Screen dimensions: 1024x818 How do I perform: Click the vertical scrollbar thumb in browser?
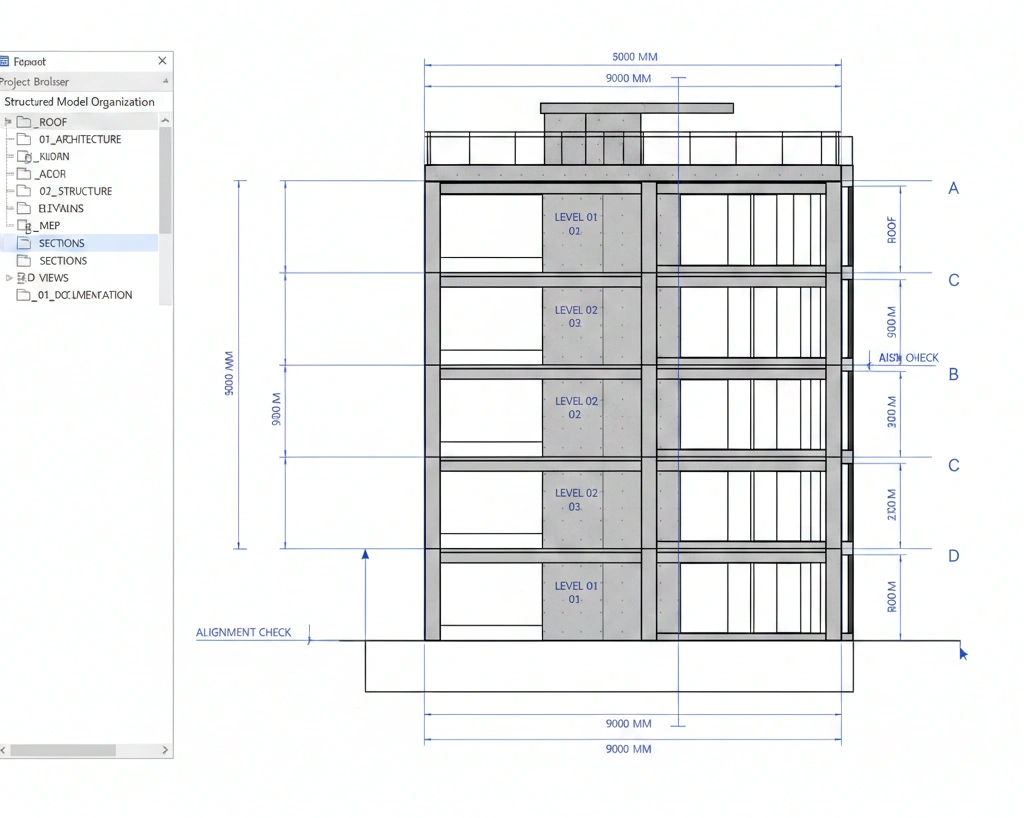[165, 181]
